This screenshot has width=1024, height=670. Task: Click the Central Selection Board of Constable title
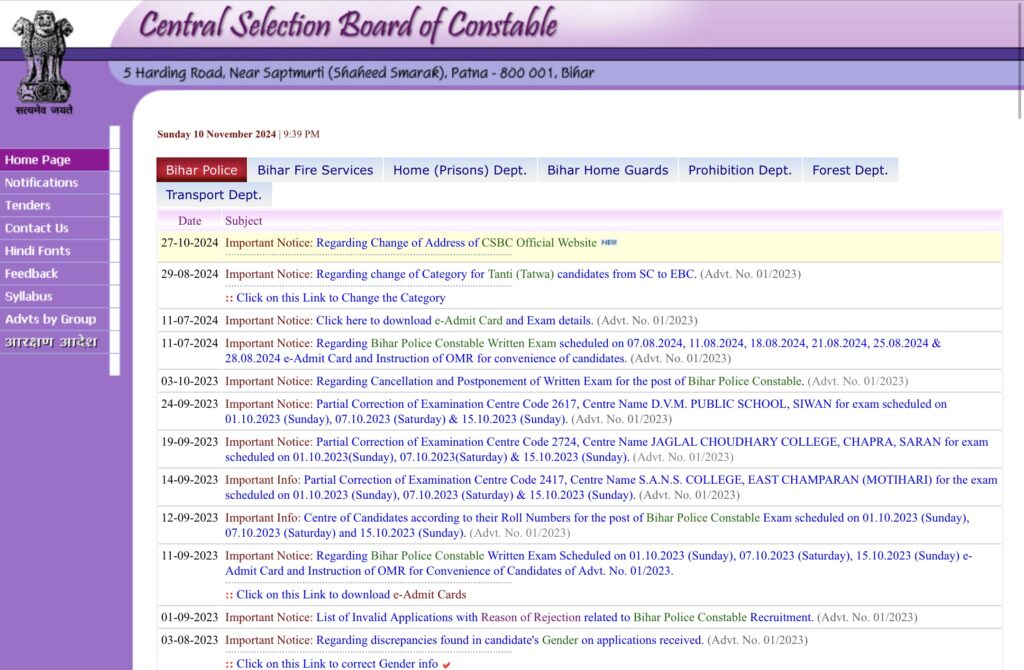click(x=348, y=25)
